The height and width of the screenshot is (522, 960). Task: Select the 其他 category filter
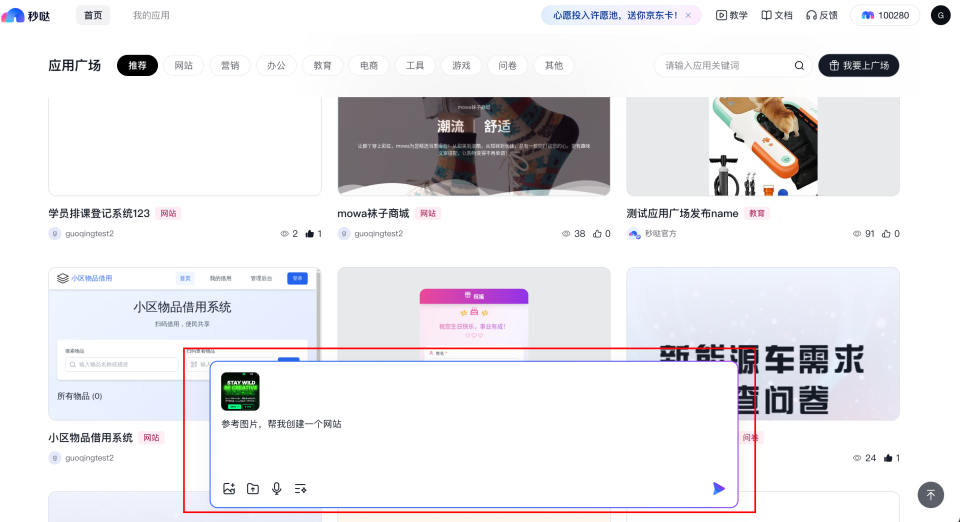click(x=554, y=65)
